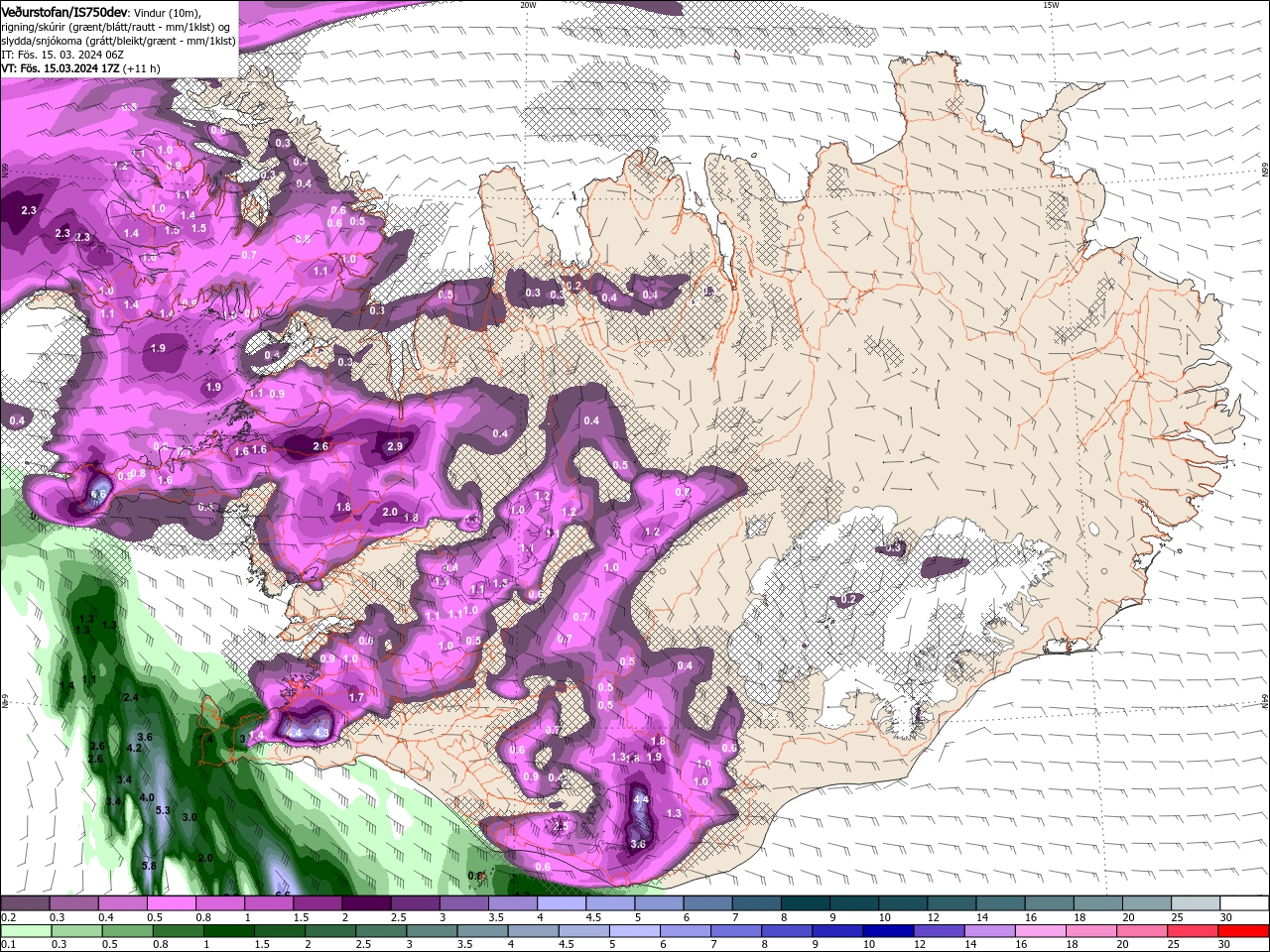
Task: Click the '1.7' snowfall value on the map
Action: [356, 698]
